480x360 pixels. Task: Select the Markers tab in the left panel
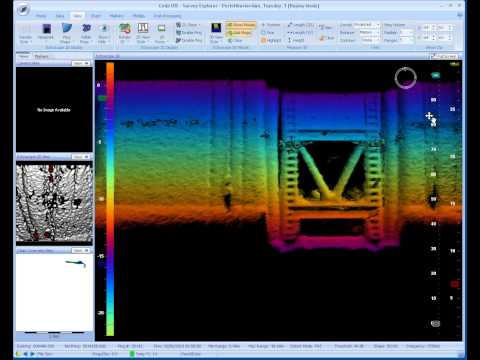tap(42, 56)
